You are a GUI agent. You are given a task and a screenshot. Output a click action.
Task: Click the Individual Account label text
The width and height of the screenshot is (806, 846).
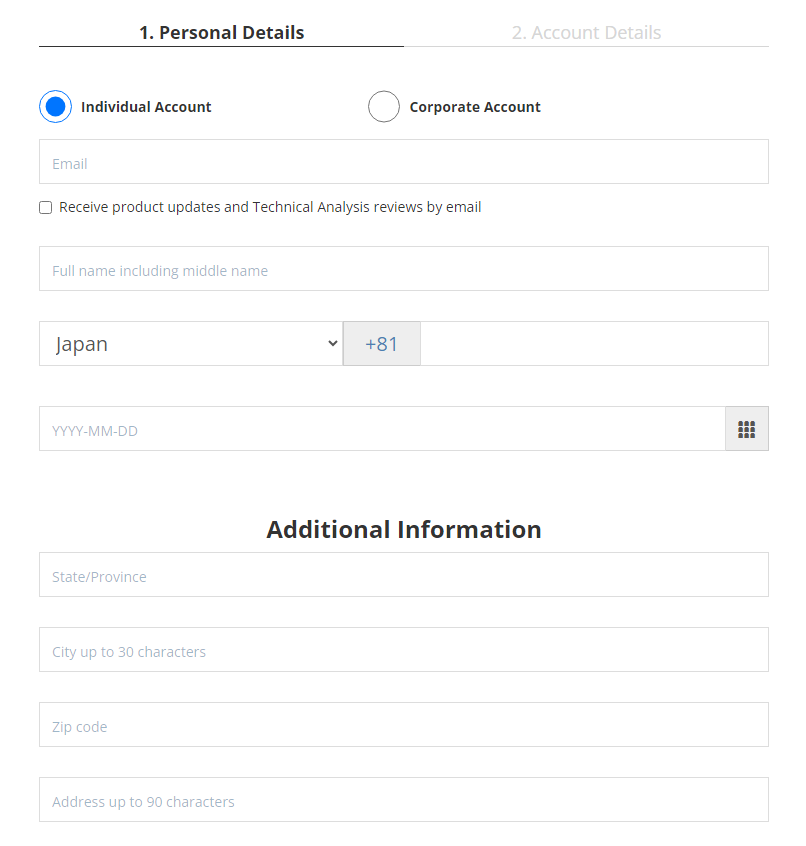click(146, 107)
